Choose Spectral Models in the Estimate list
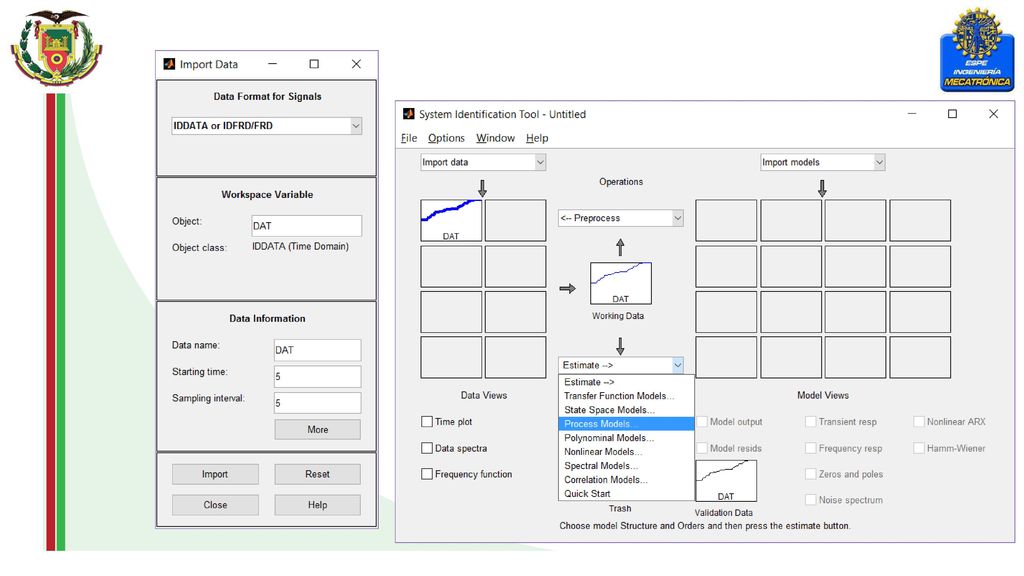The width and height of the screenshot is (1024, 576). pyautogui.click(x=626, y=466)
